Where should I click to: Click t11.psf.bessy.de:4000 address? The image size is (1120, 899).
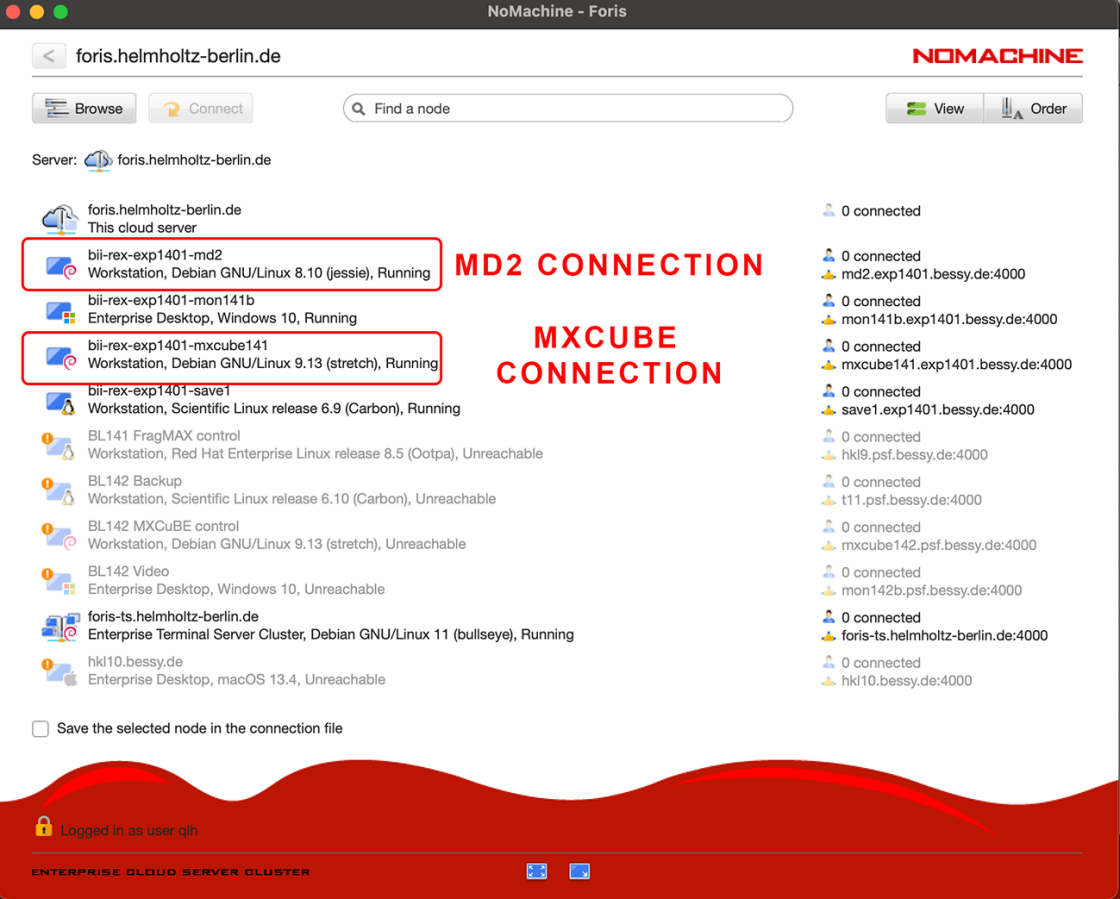(911, 500)
